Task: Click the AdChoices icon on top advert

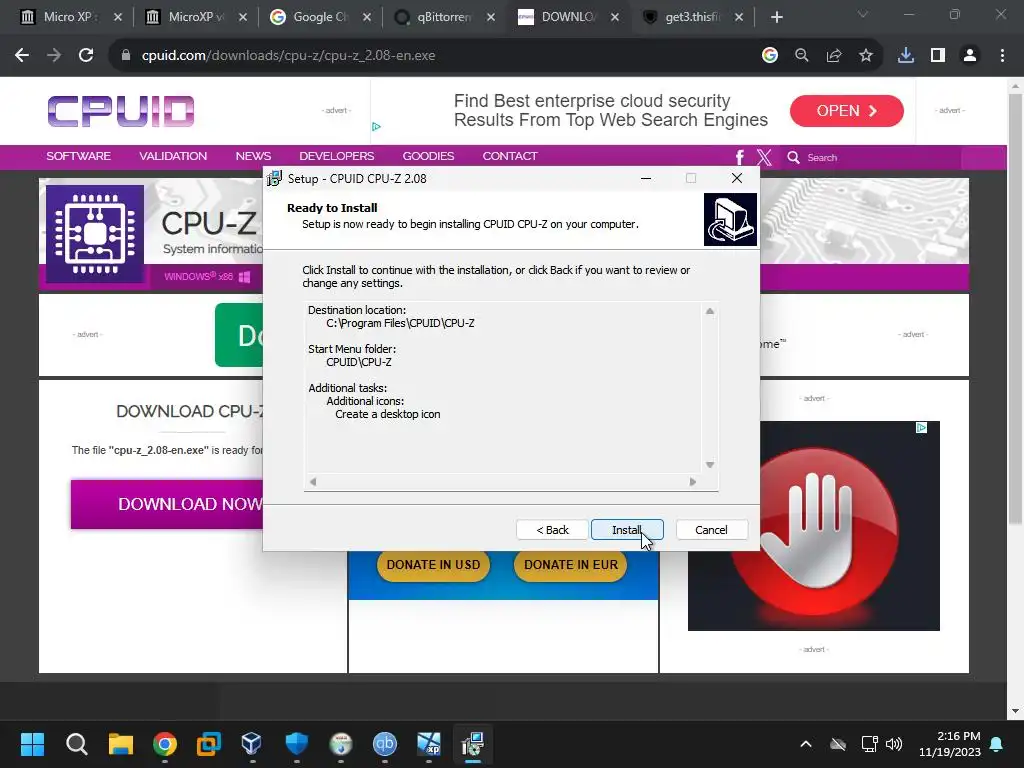Action: pyautogui.click(x=376, y=127)
